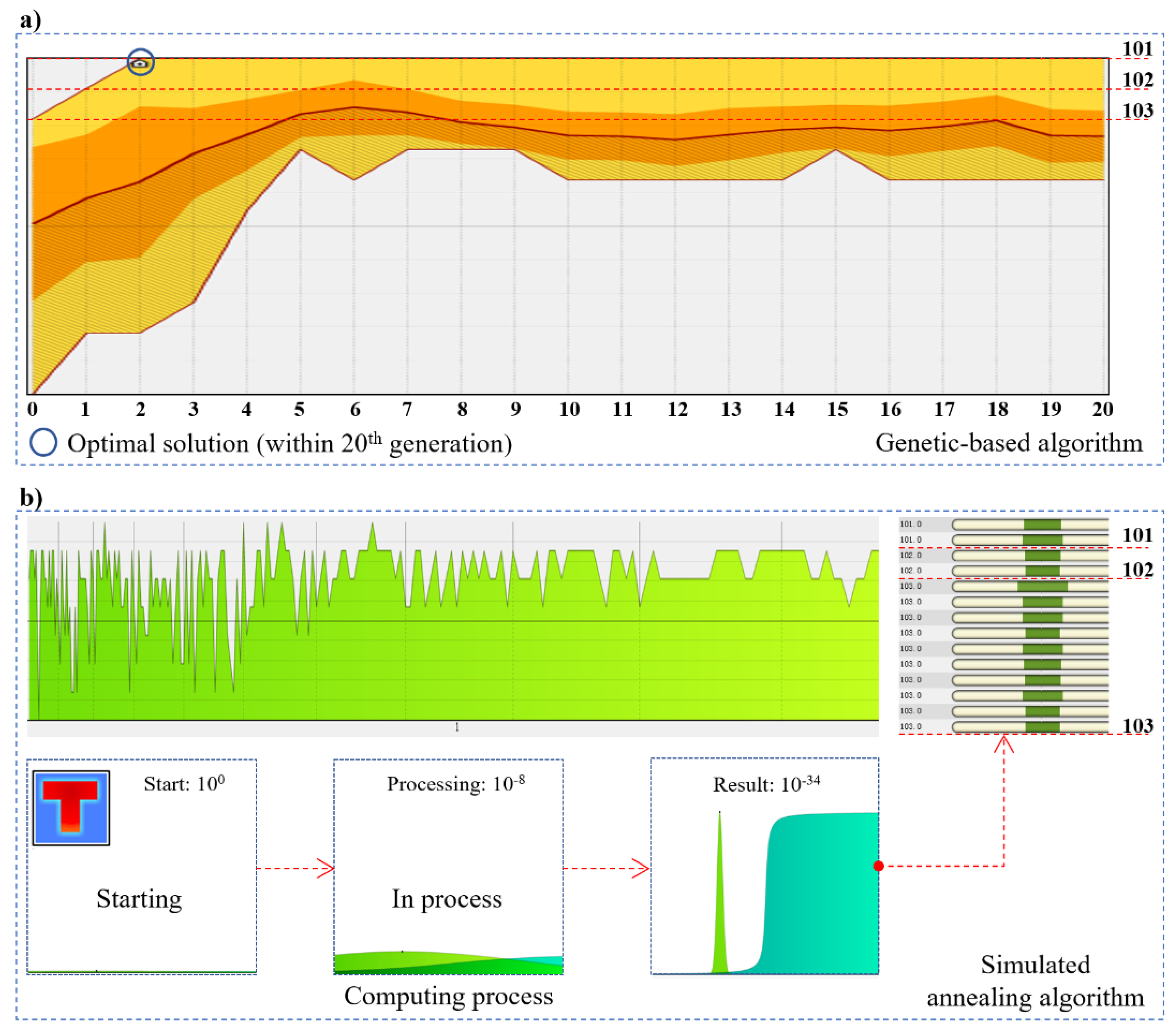The image size is (1176, 1031).
Task: Click the topmost 101.0 slider bar
Action: 1030,524
